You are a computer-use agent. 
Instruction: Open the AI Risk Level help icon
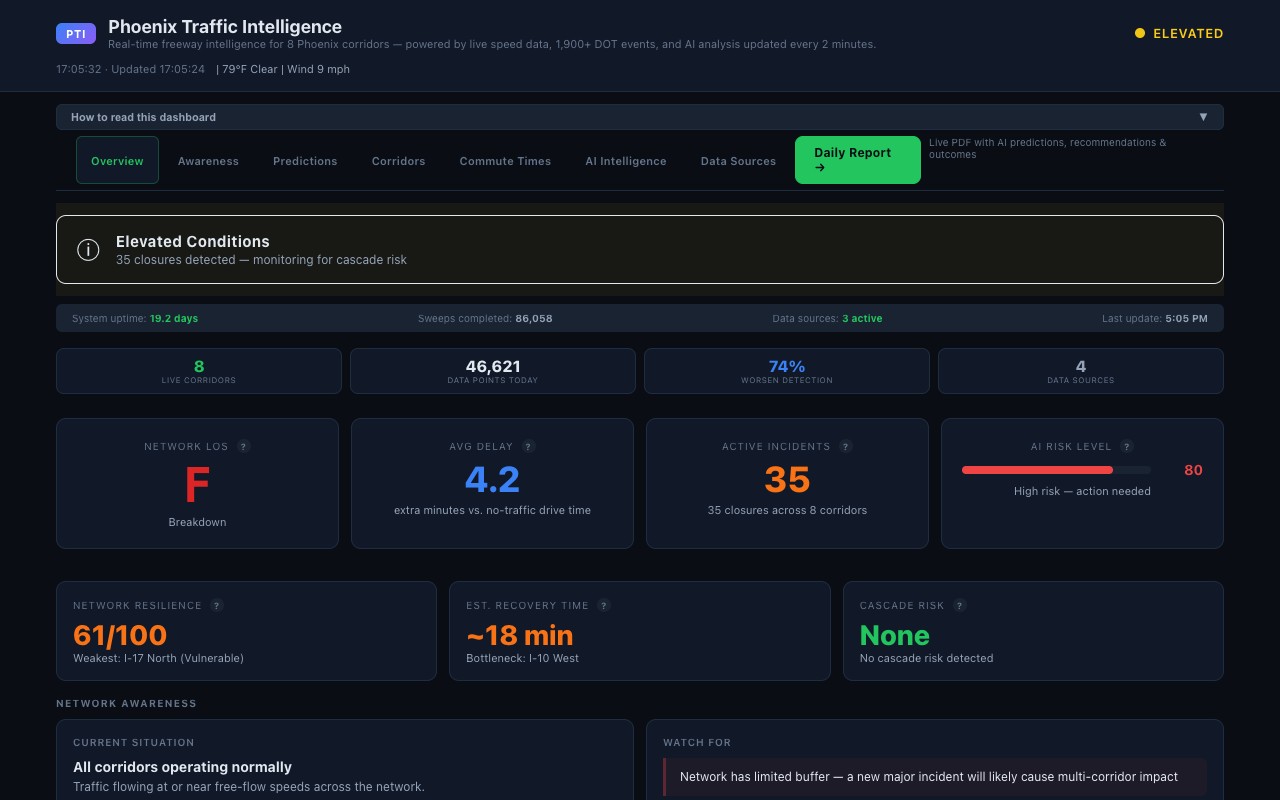pyautogui.click(x=1127, y=446)
